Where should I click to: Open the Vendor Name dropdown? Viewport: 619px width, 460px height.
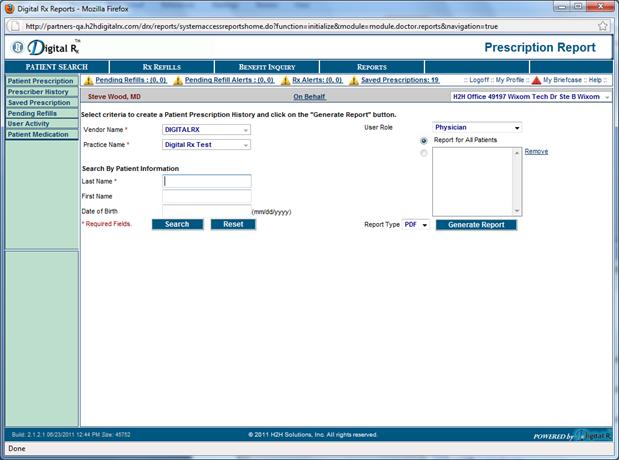click(x=206, y=129)
